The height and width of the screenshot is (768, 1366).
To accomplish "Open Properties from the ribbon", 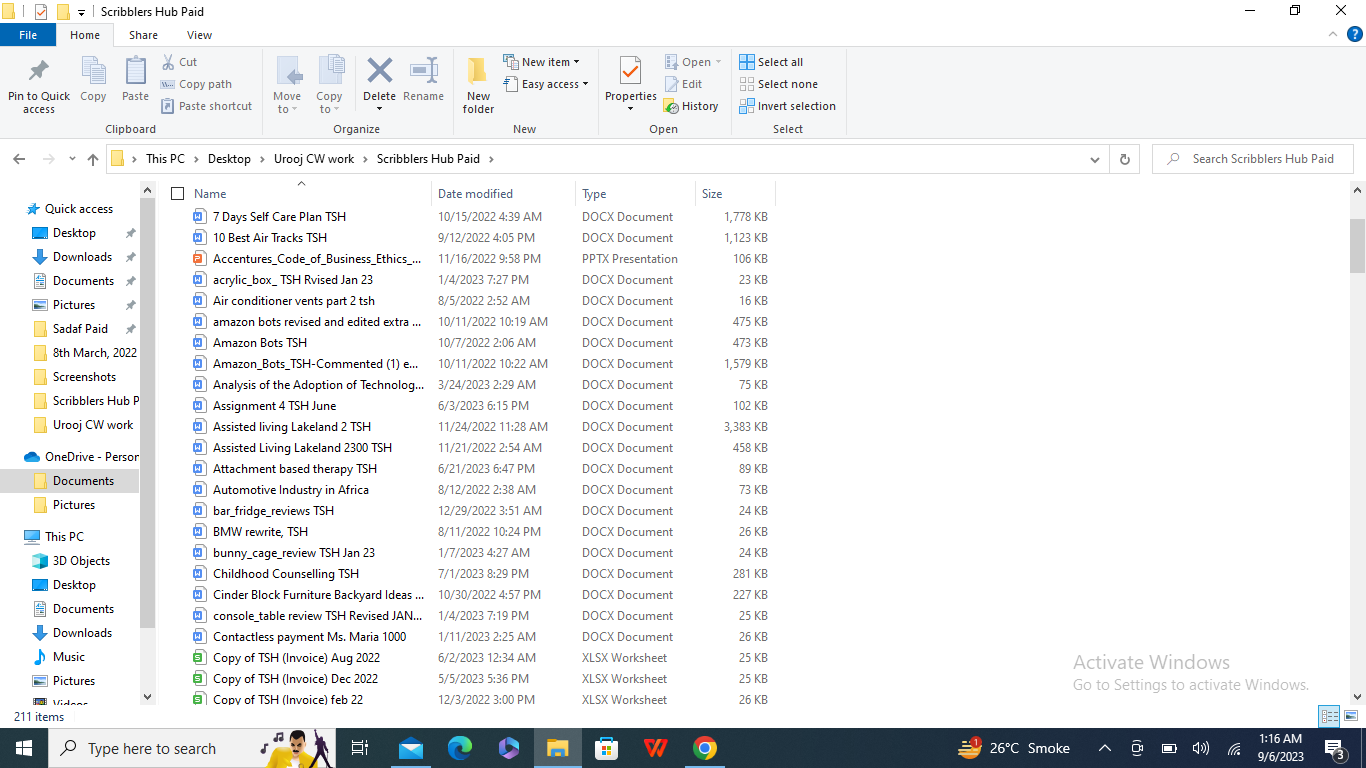I will click(630, 72).
